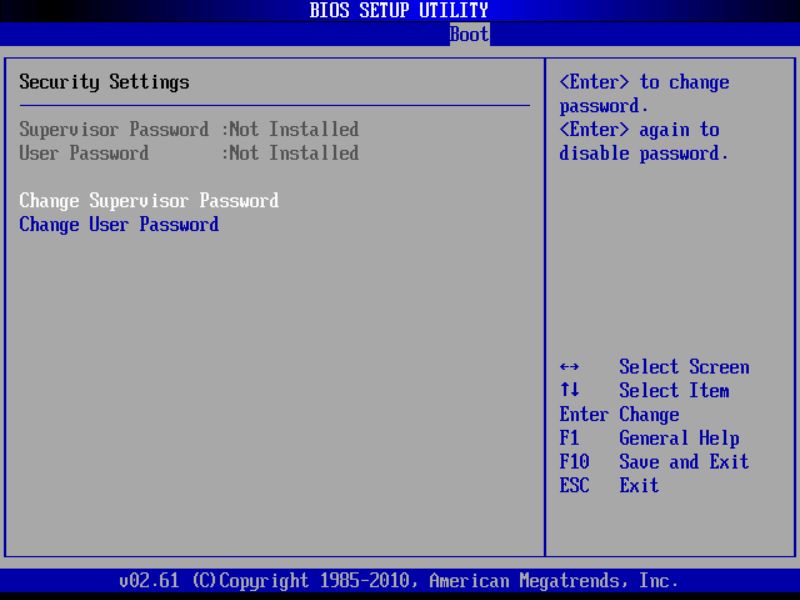Select Change Supervisor Password
The width and height of the screenshot is (800, 600).
click(148, 200)
